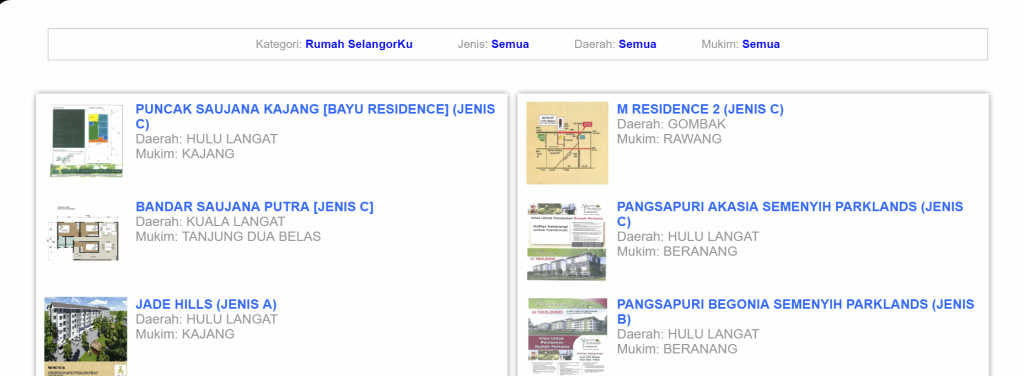Click the Jade Hills building photo thumbnail
This screenshot has width=1024, height=376.
click(x=86, y=336)
